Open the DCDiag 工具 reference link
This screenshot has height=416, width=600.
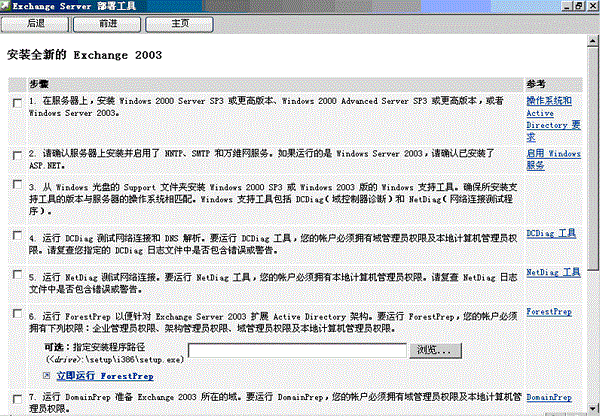pyautogui.click(x=551, y=233)
